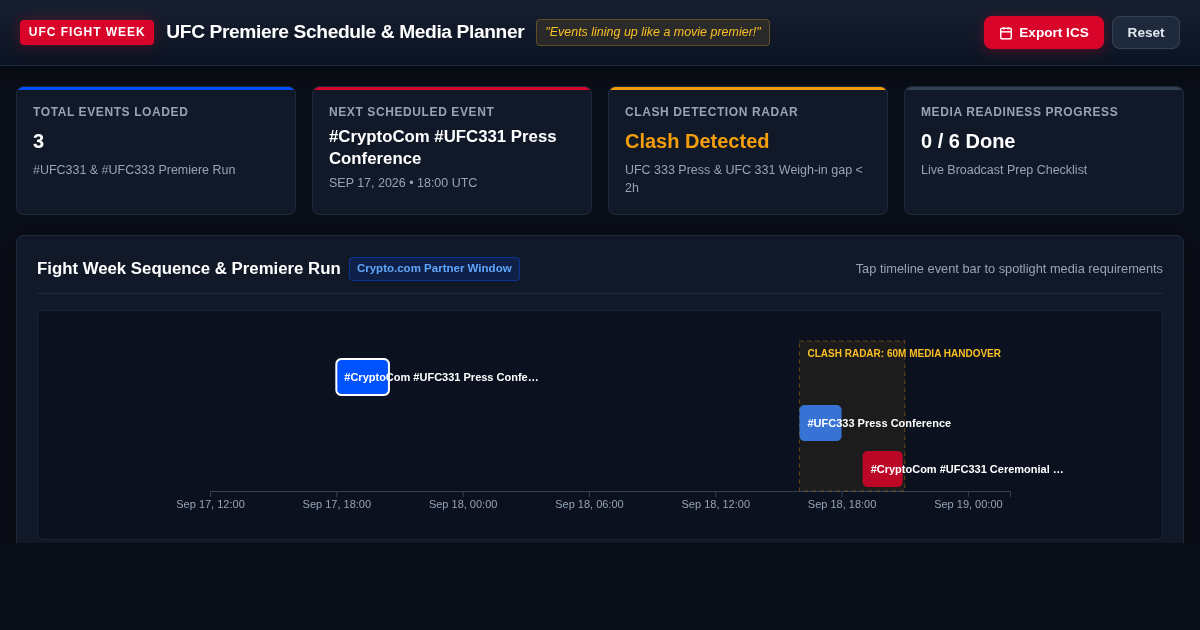Export schedule with Export ICS button

coord(1044,33)
